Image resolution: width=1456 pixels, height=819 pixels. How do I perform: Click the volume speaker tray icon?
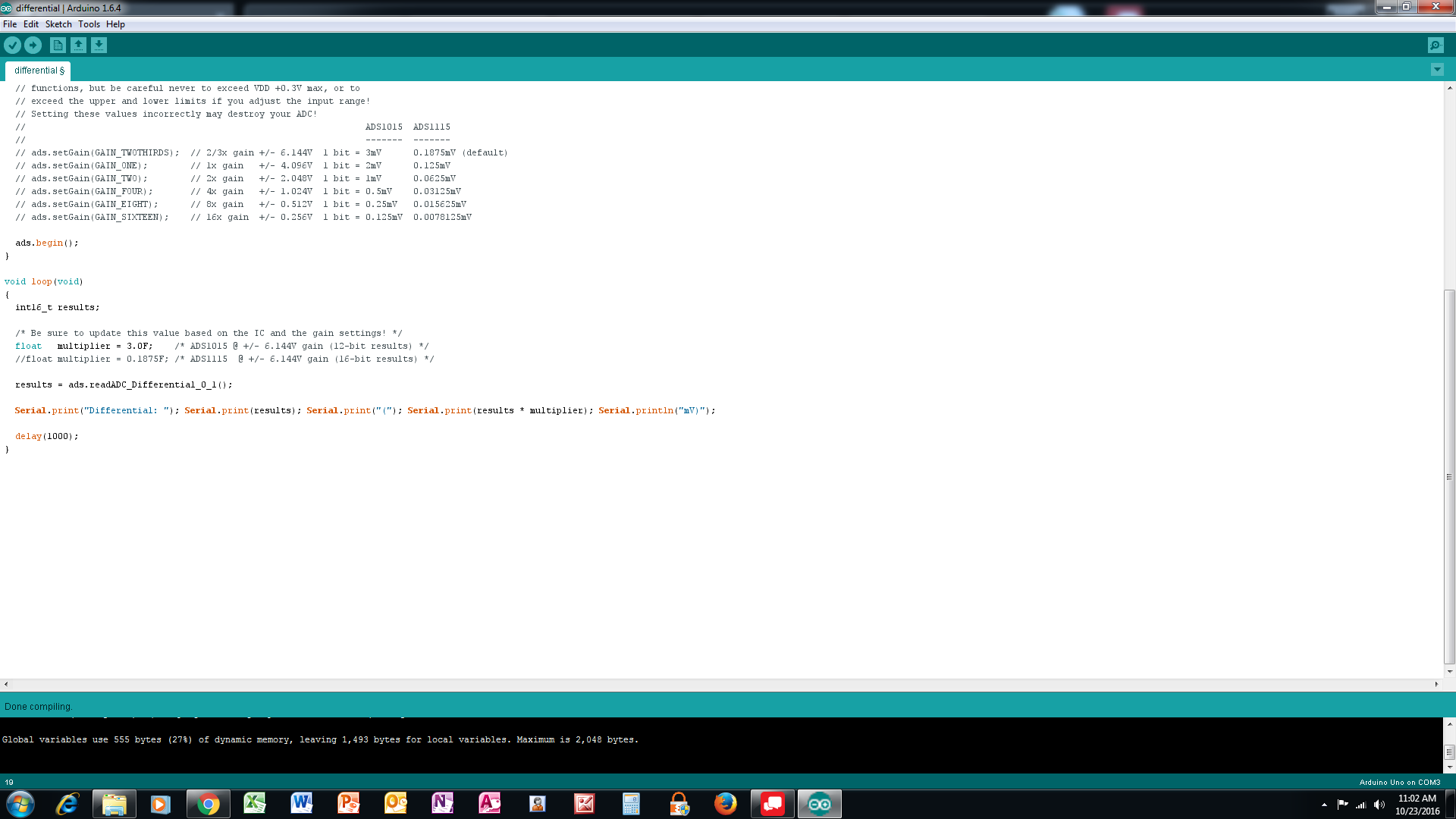1379,805
